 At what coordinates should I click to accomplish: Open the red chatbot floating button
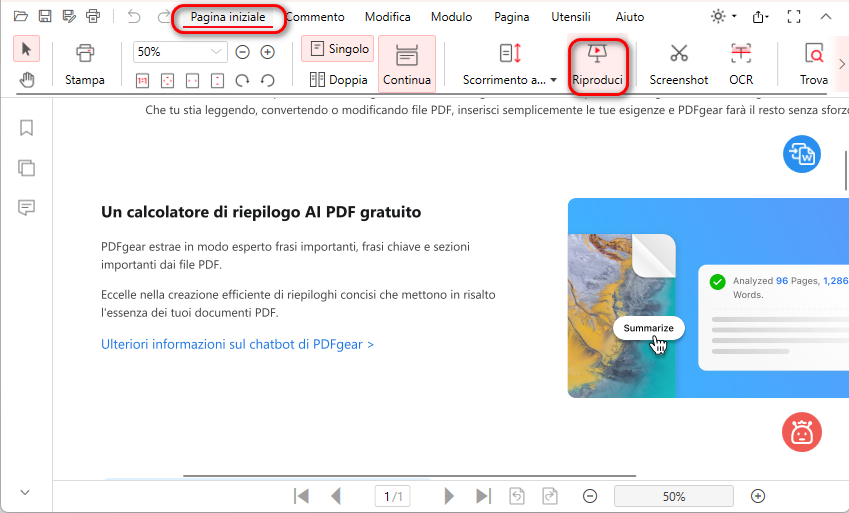[802, 432]
